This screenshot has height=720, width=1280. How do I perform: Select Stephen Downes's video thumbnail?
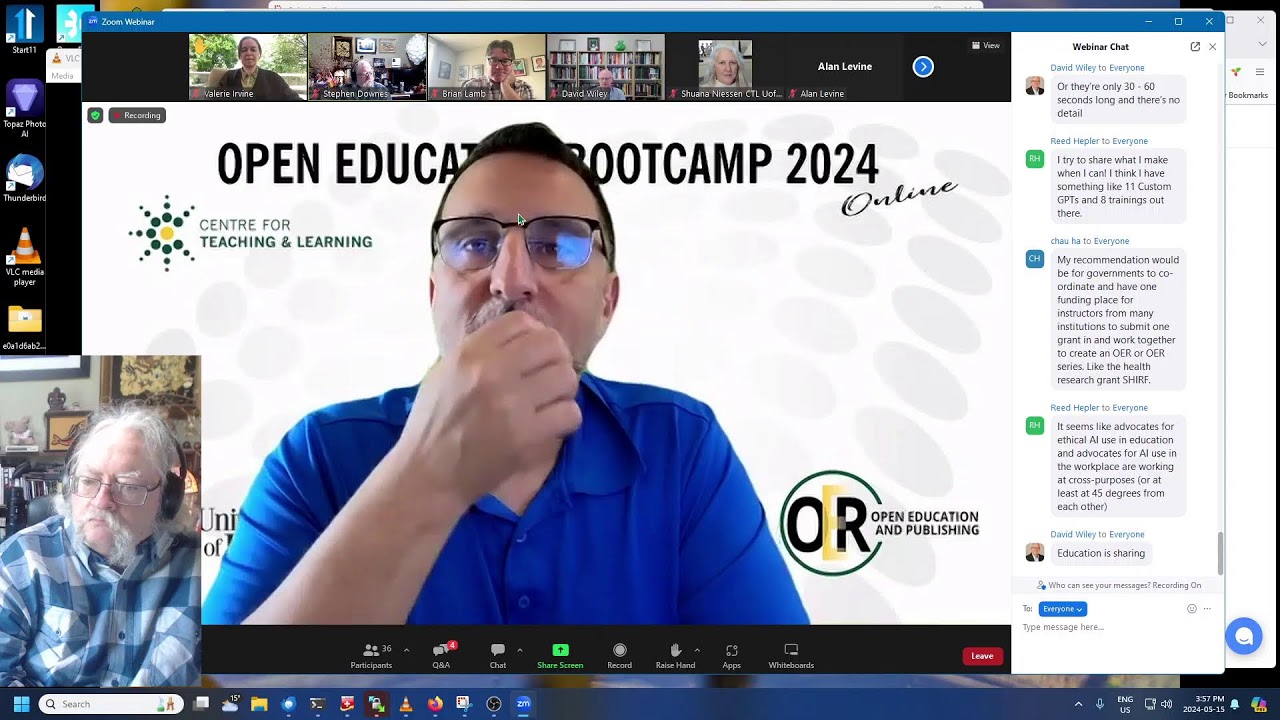(x=367, y=67)
